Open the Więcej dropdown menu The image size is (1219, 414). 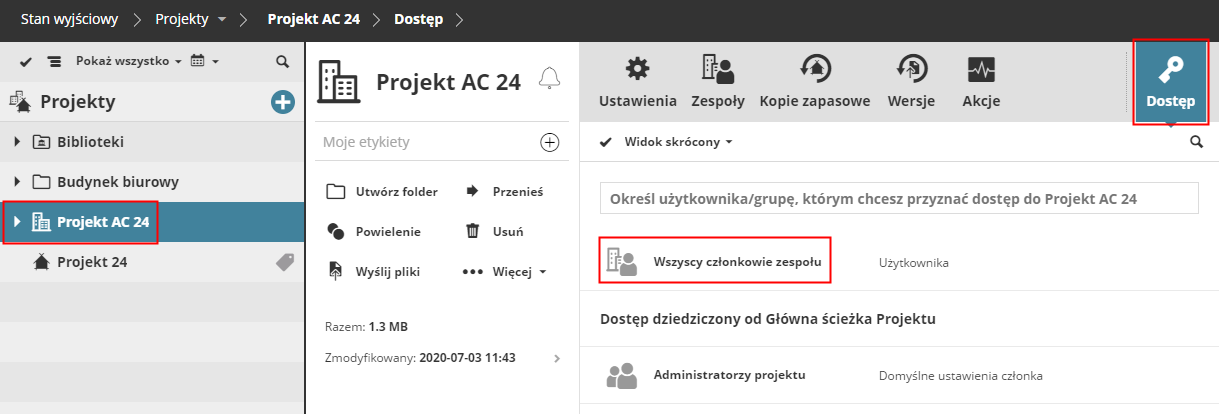505,271
